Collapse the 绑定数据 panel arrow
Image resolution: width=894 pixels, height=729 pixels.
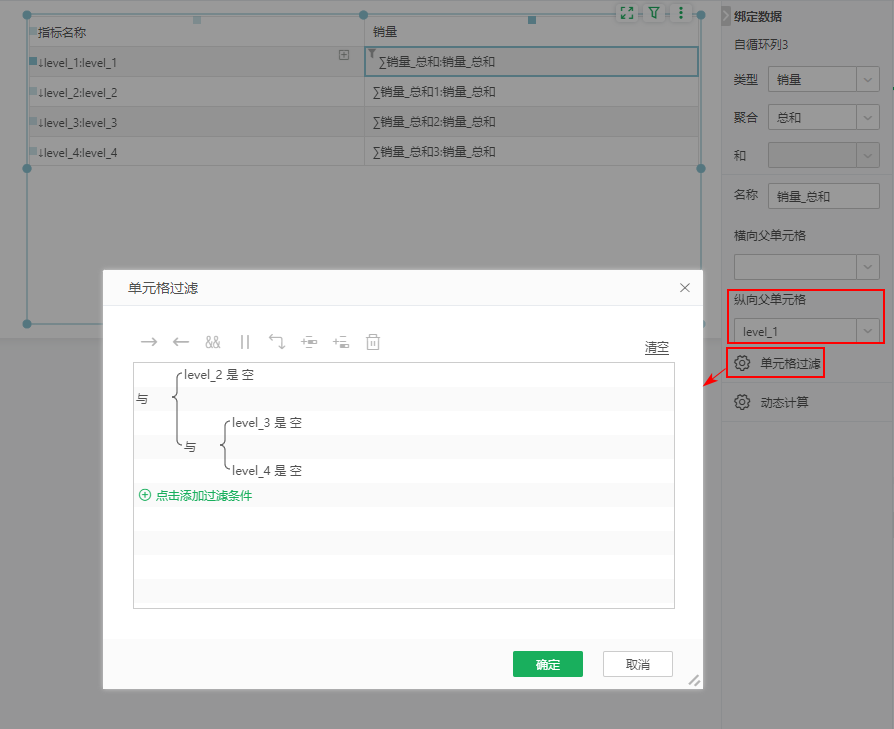pos(726,16)
